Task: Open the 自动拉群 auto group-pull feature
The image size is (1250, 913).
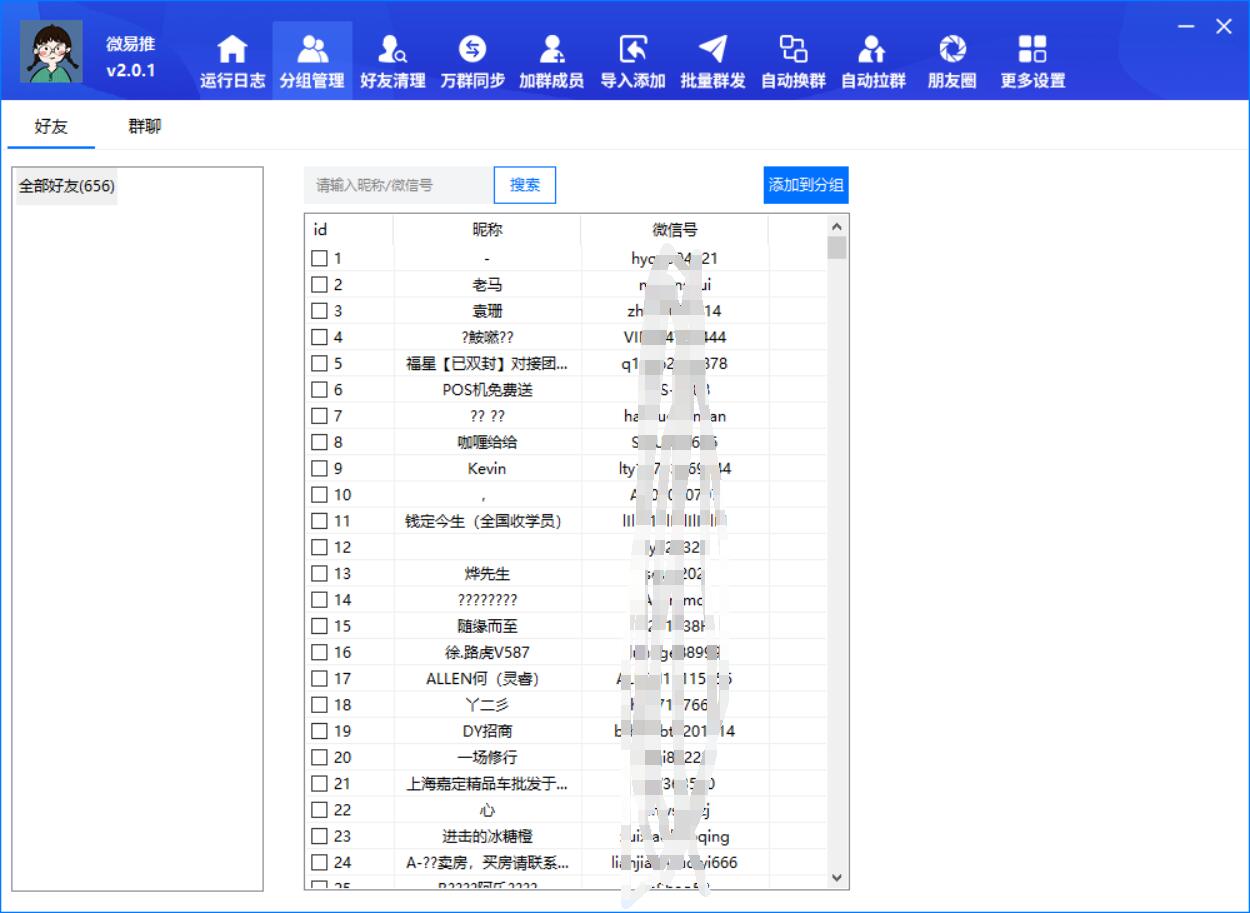Action: tap(872, 55)
